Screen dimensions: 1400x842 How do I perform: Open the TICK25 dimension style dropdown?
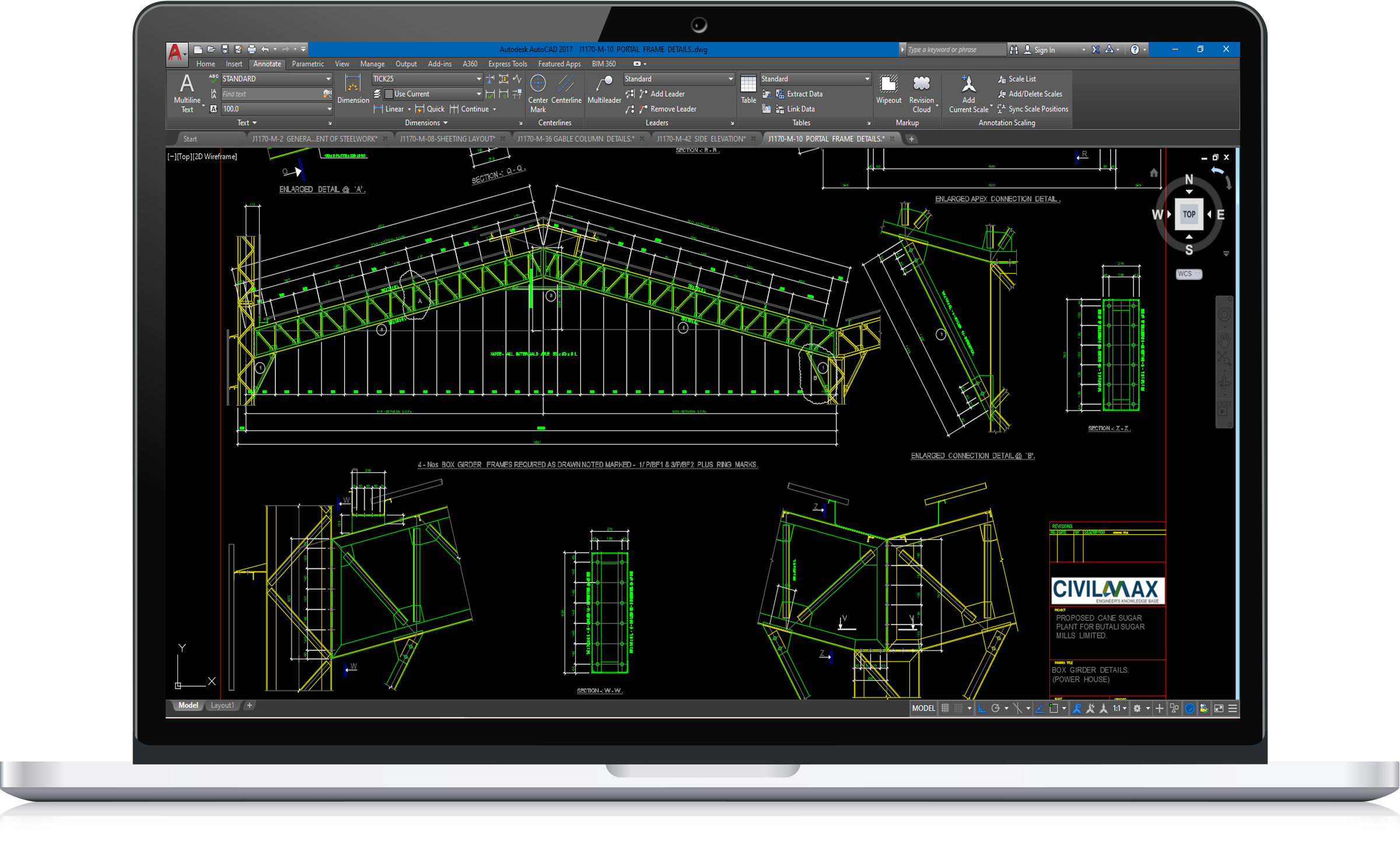point(478,79)
